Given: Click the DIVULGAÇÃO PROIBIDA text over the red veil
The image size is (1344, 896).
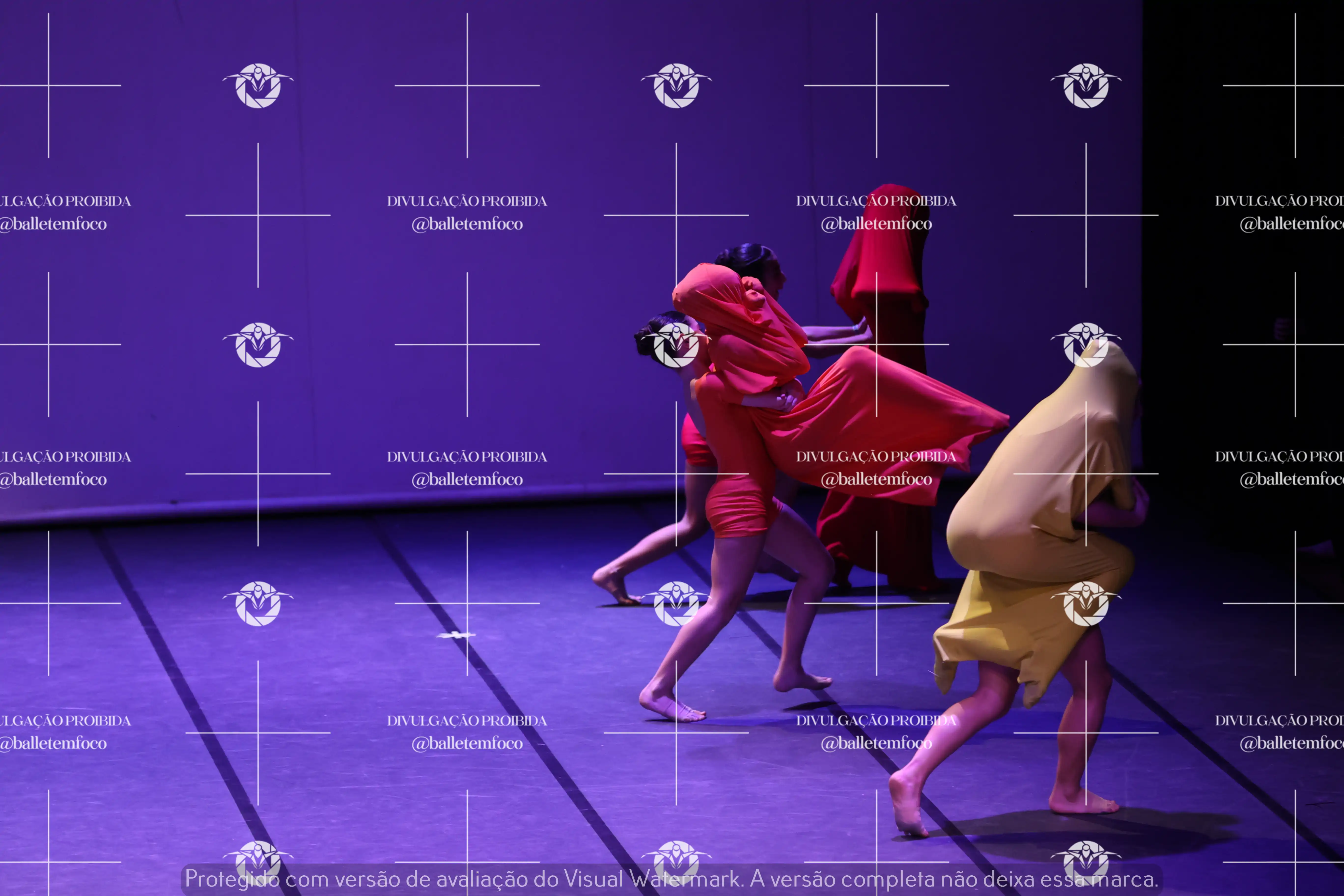Looking at the screenshot, I should (x=876, y=201).
